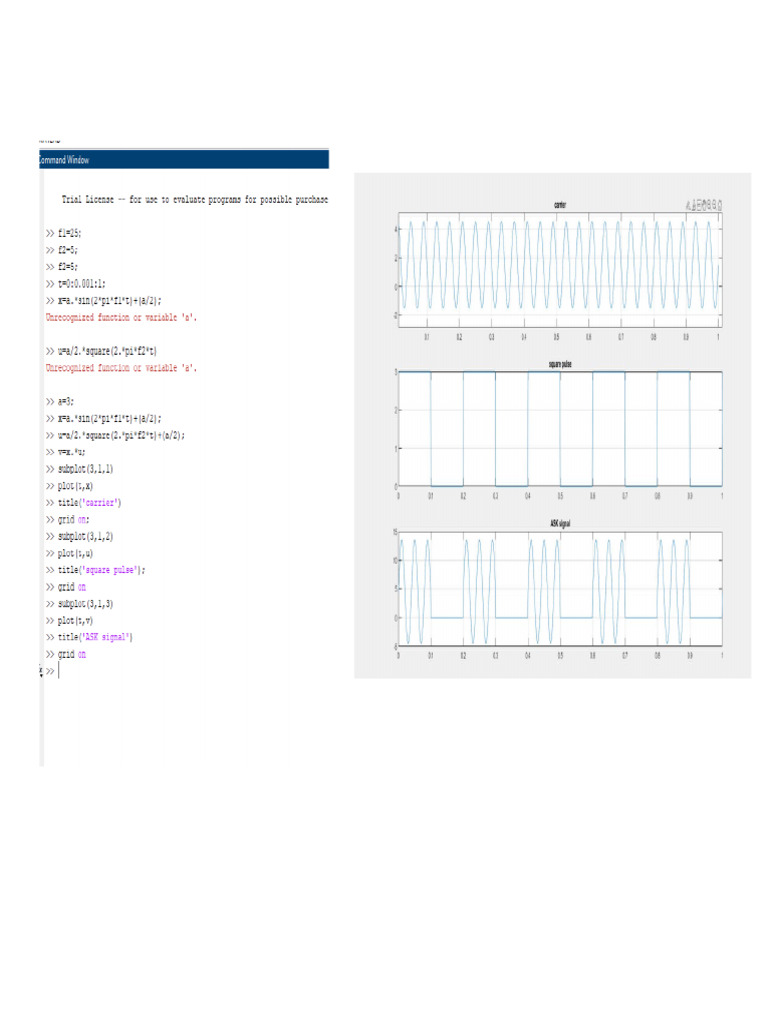Click the command title('carrier')
Image resolution: width=768 pixels, height=1024 pixels.
tap(89, 503)
